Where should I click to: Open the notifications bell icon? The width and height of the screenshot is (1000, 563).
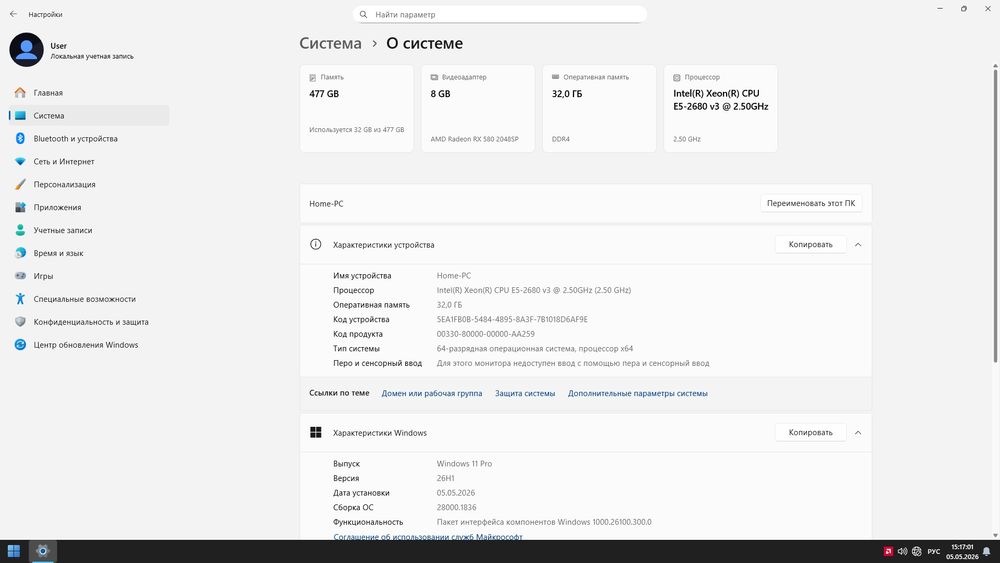coord(987,552)
